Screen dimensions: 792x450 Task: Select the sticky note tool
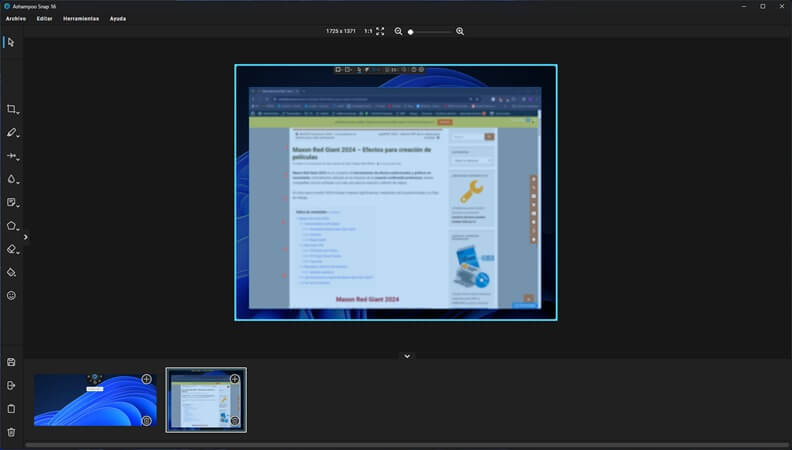point(12,203)
